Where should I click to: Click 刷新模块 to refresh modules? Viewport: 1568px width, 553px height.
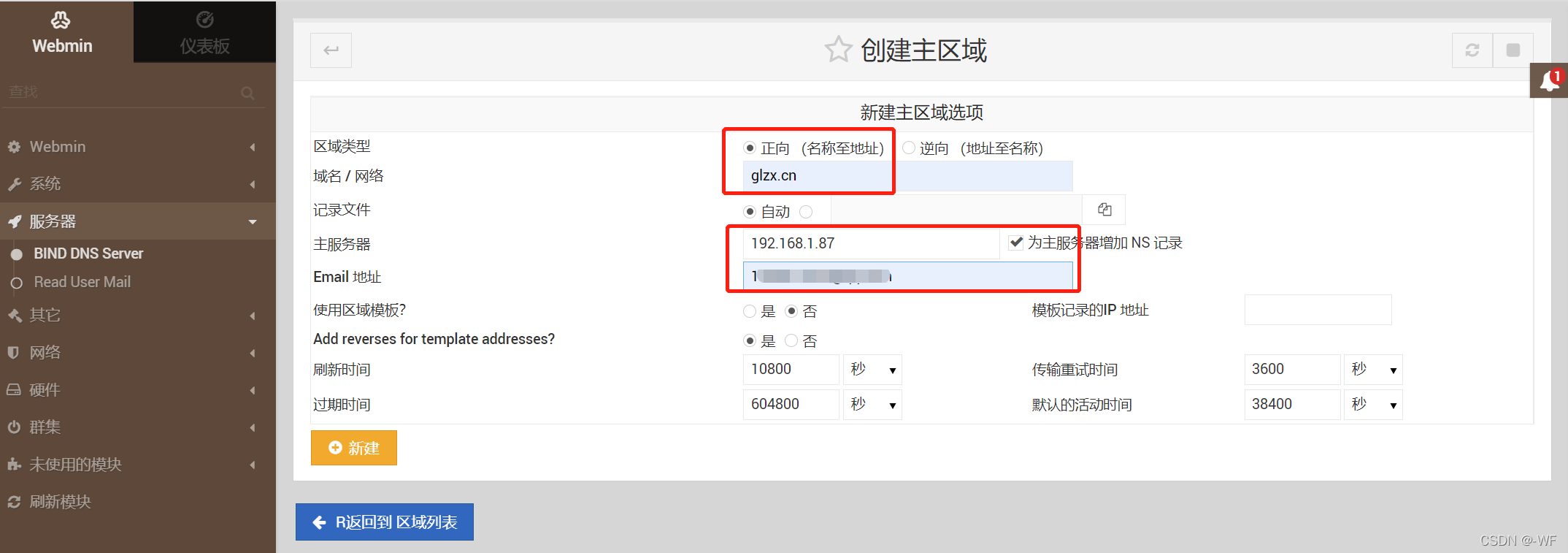pyautogui.click(x=138, y=502)
